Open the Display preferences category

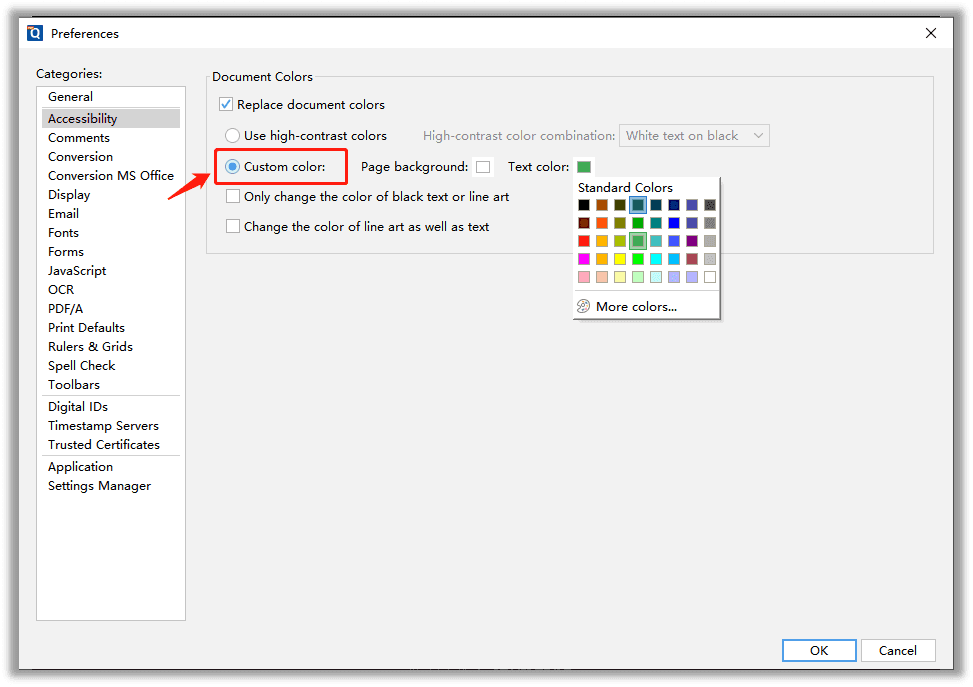pos(68,194)
